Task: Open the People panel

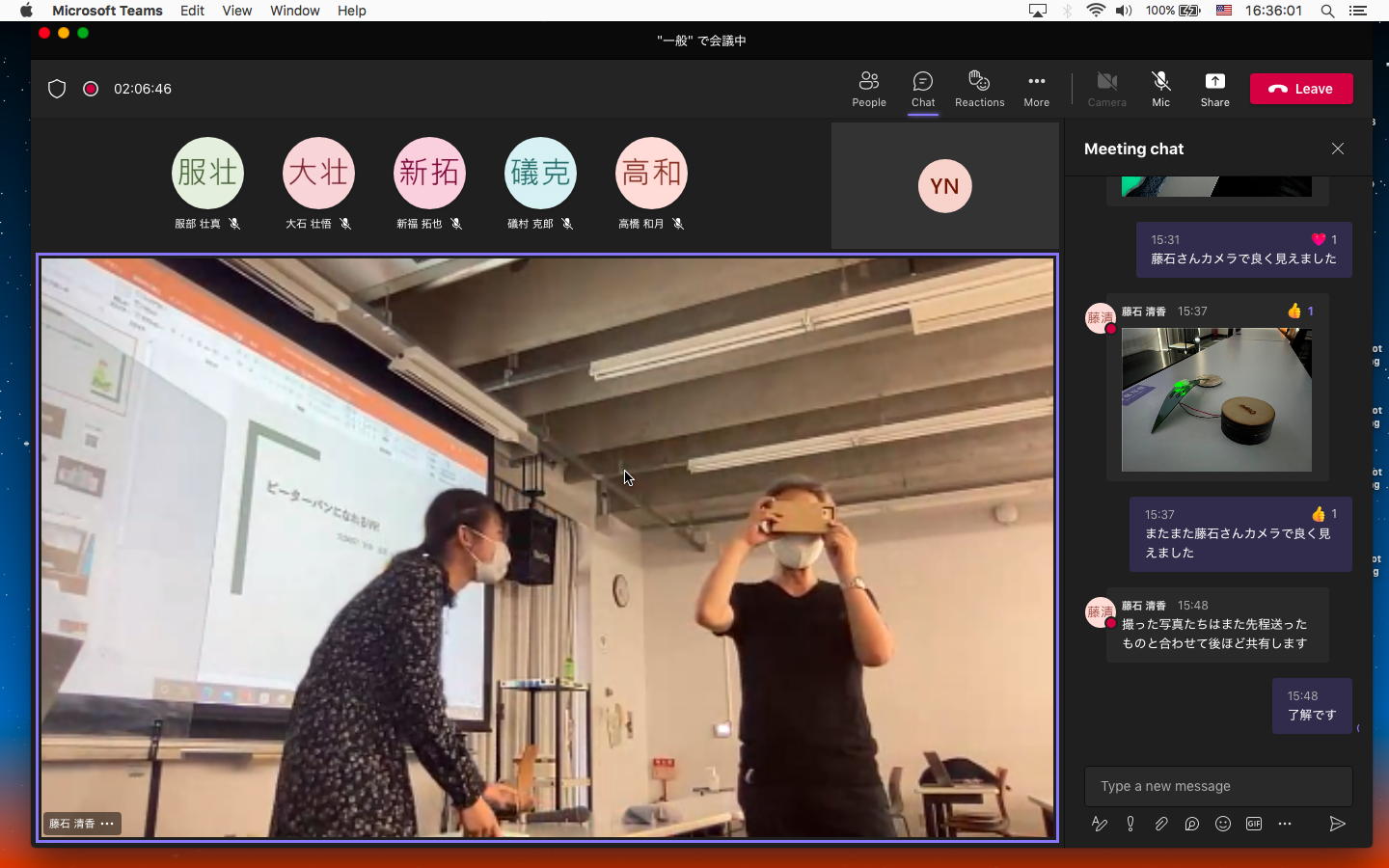Action: (x=868, y=89)
